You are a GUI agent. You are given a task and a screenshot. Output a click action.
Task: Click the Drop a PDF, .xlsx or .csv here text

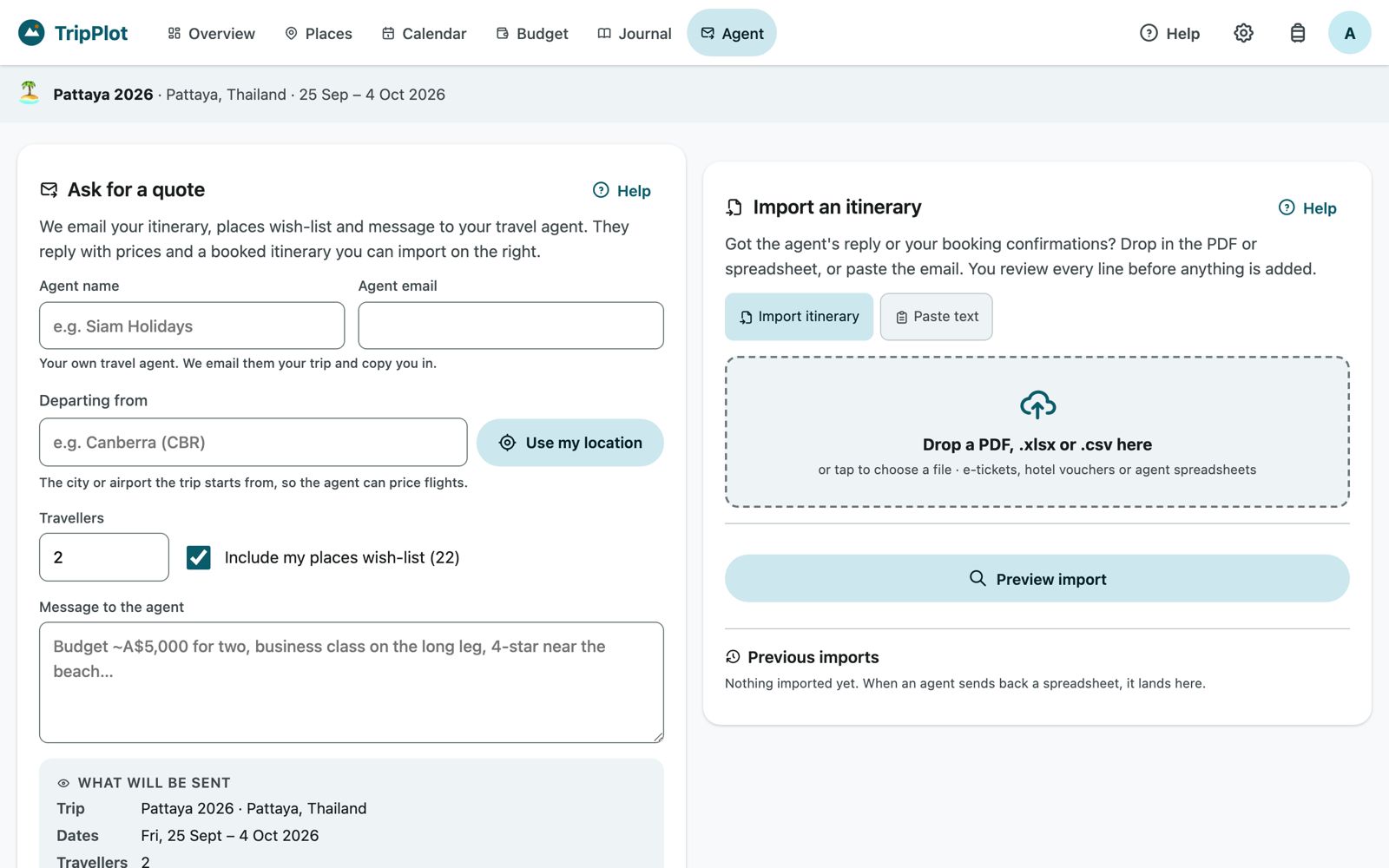(x=1037, y=444)
